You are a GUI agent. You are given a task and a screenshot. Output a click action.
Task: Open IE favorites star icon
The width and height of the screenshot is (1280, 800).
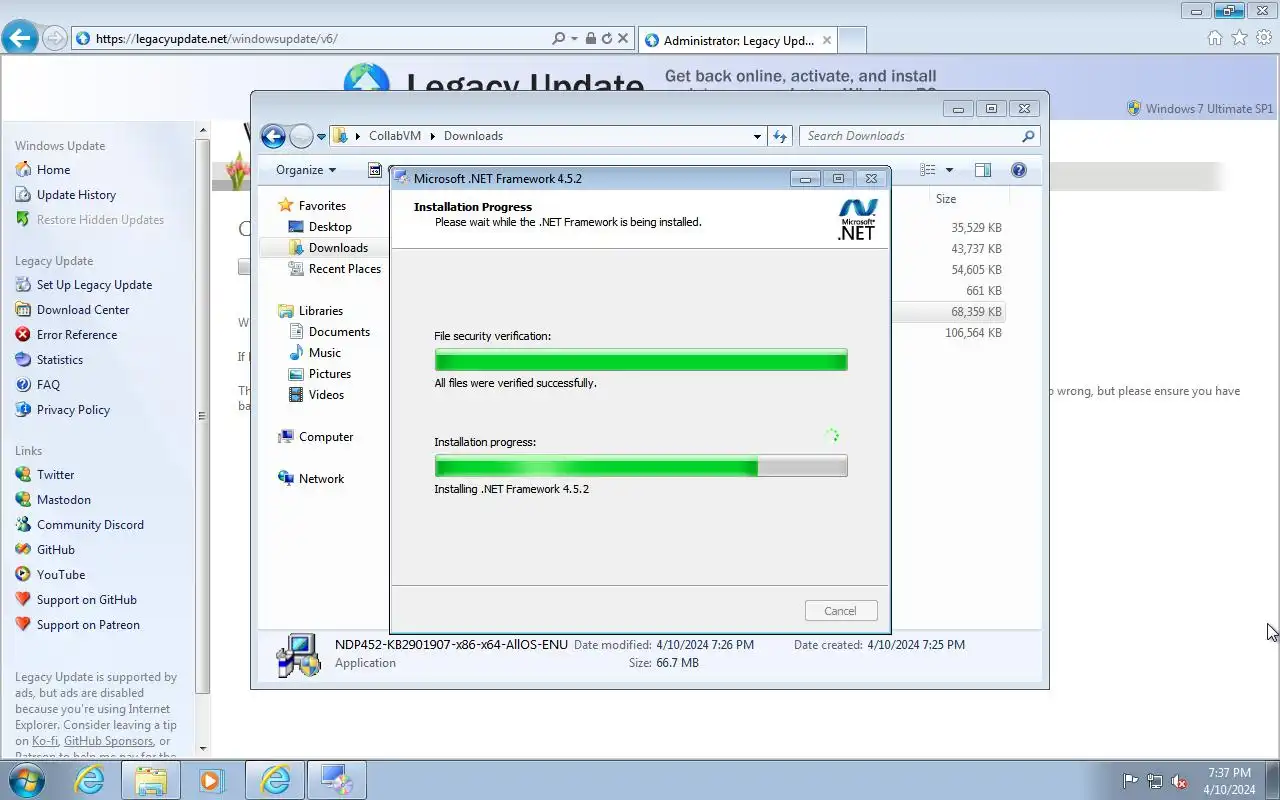tap(1240, 38)
